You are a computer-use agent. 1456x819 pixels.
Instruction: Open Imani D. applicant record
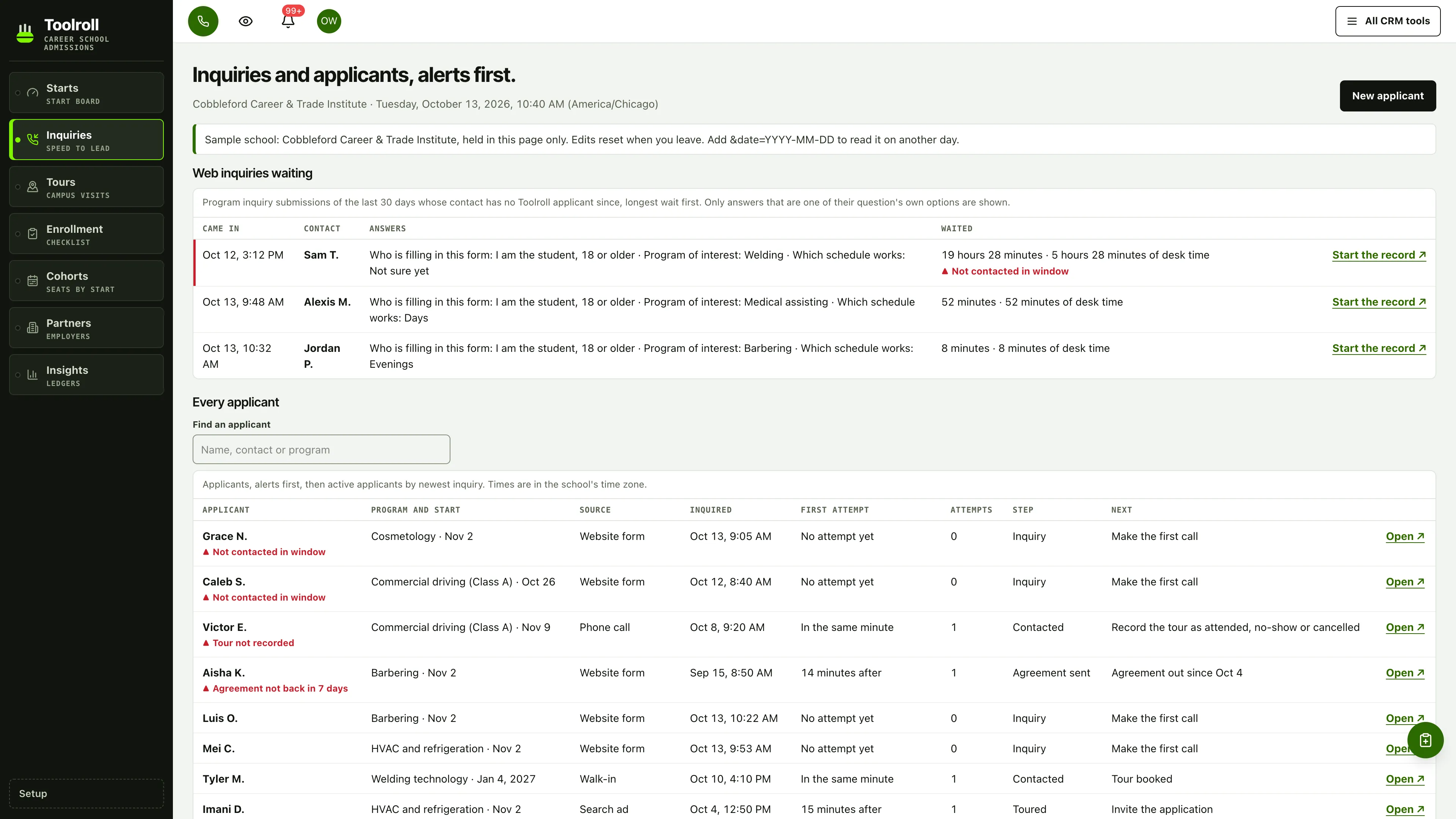(1404, 810)
